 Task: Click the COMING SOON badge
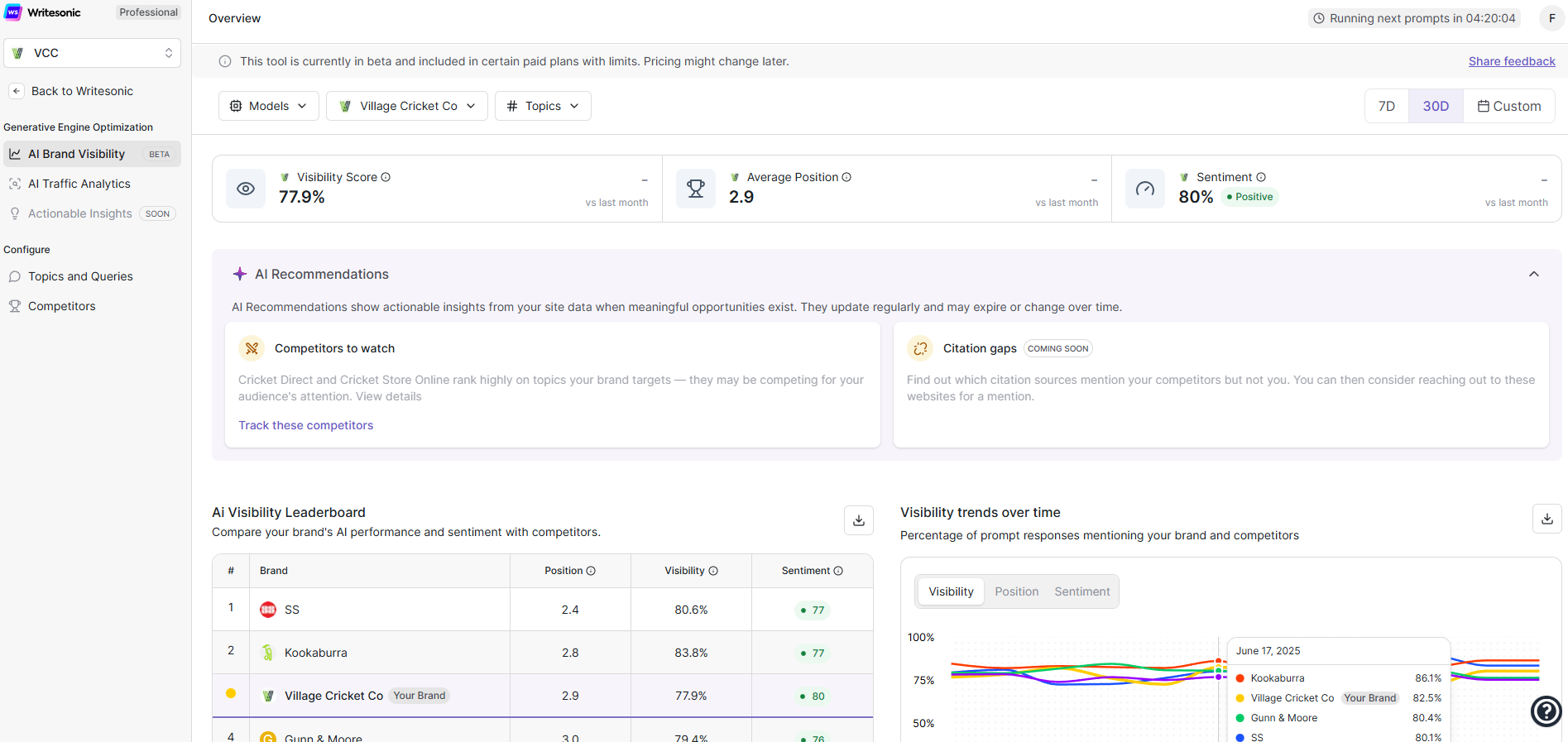click(x=1058, y=348)
